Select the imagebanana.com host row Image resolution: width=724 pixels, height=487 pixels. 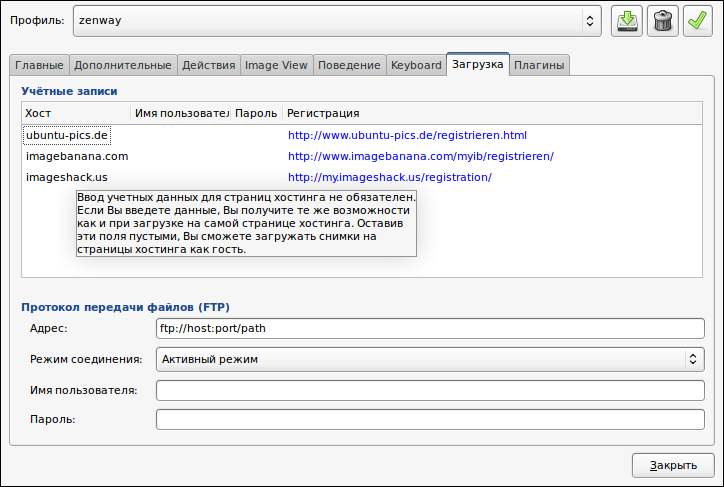[x=362, y=156]
